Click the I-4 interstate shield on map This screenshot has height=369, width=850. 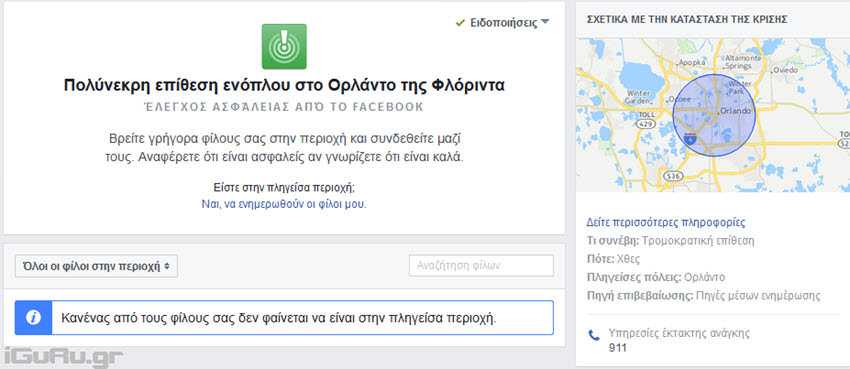[690, 138]
